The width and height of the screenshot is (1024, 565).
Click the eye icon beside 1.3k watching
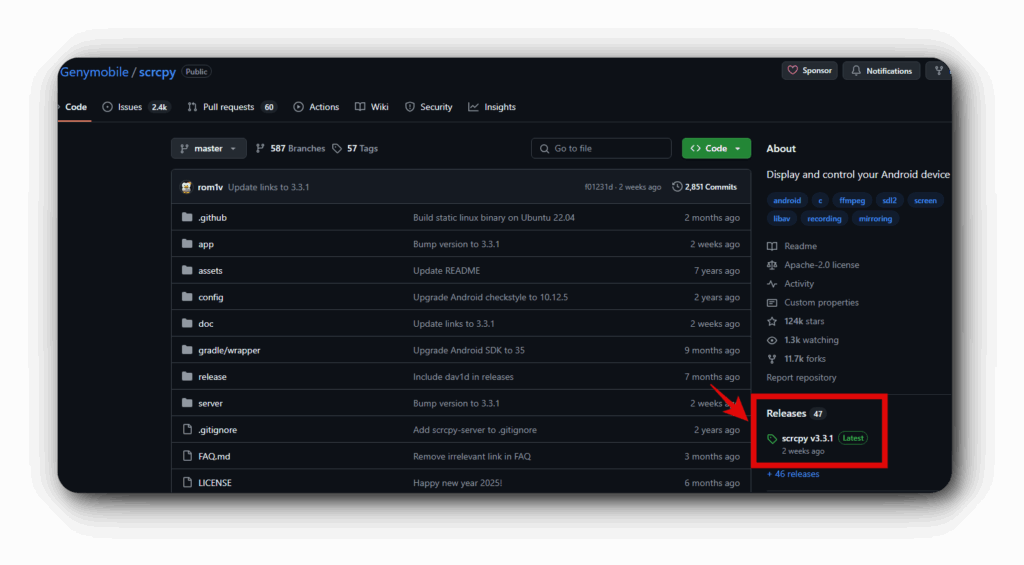click(x=772, y=340)
